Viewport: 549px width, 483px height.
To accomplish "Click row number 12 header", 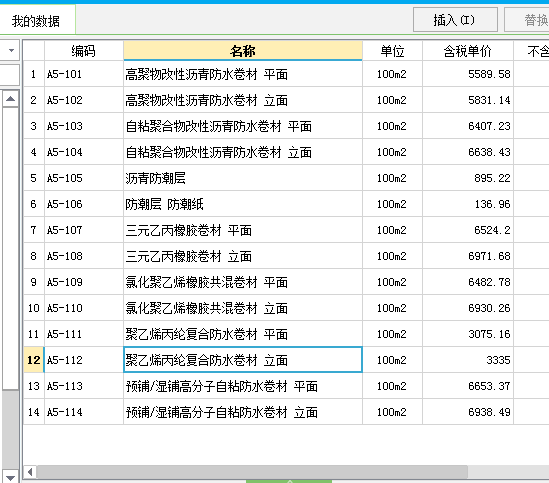I will 34,360.
